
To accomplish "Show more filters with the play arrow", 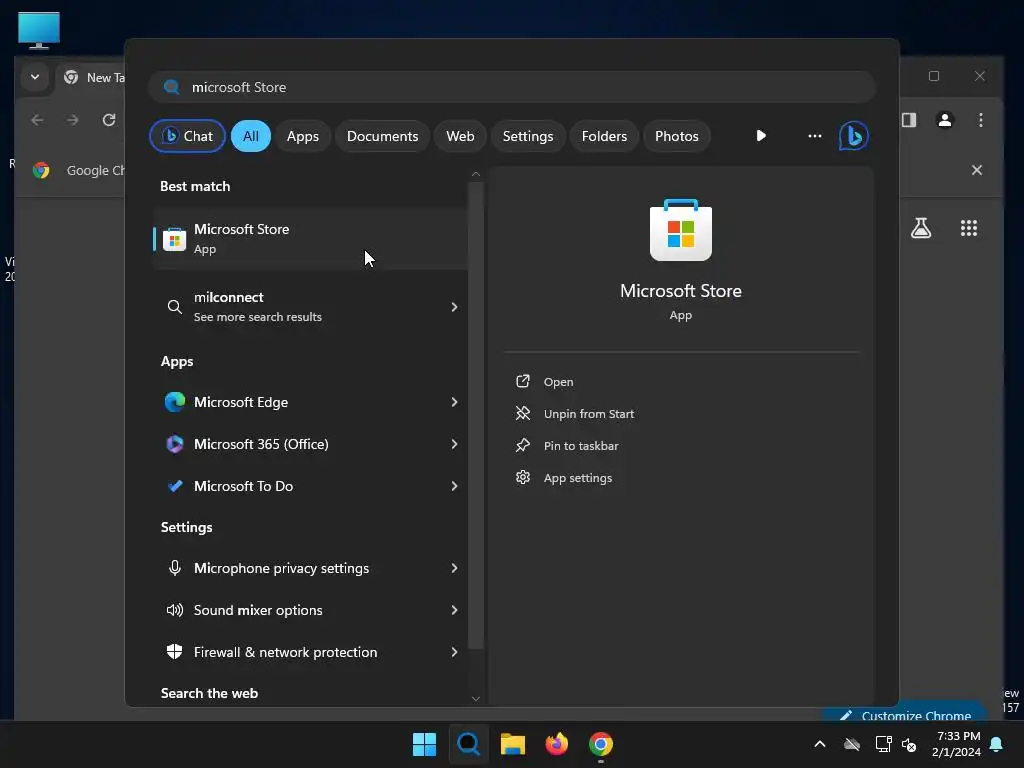I will pyautogui.click(x=761, y=136).
